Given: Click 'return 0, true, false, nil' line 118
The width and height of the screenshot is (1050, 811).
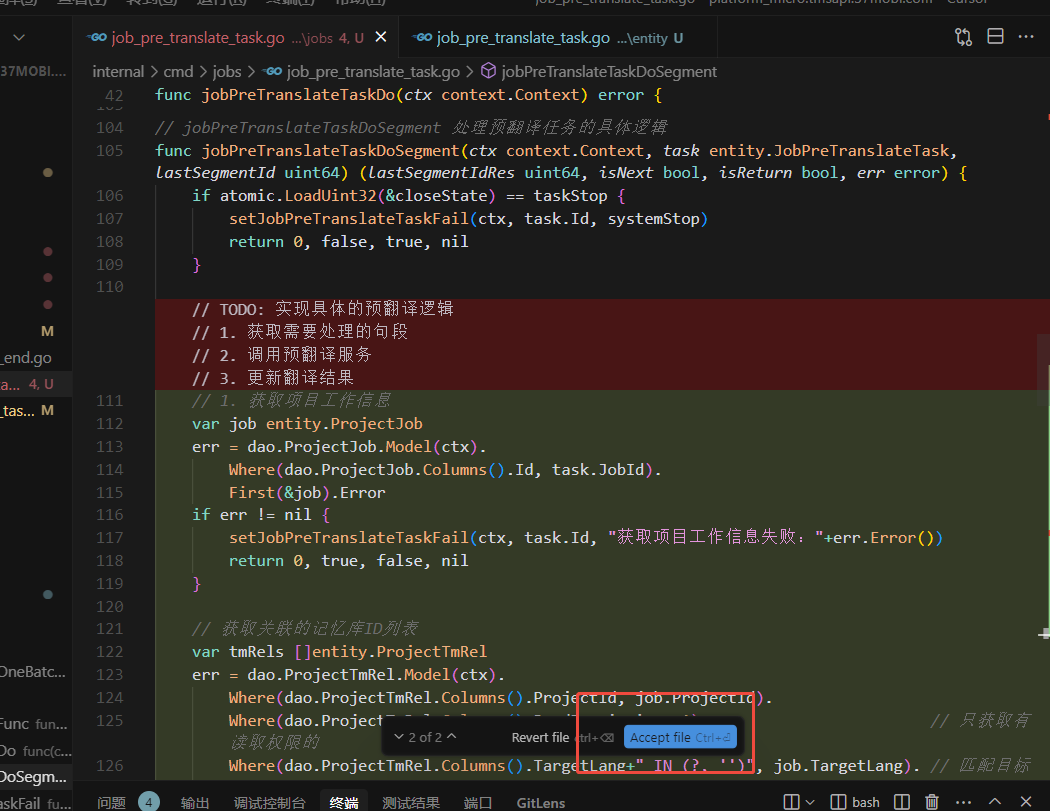Looking at the screenshot, I should pyautogui.click(x=348, y=561).
